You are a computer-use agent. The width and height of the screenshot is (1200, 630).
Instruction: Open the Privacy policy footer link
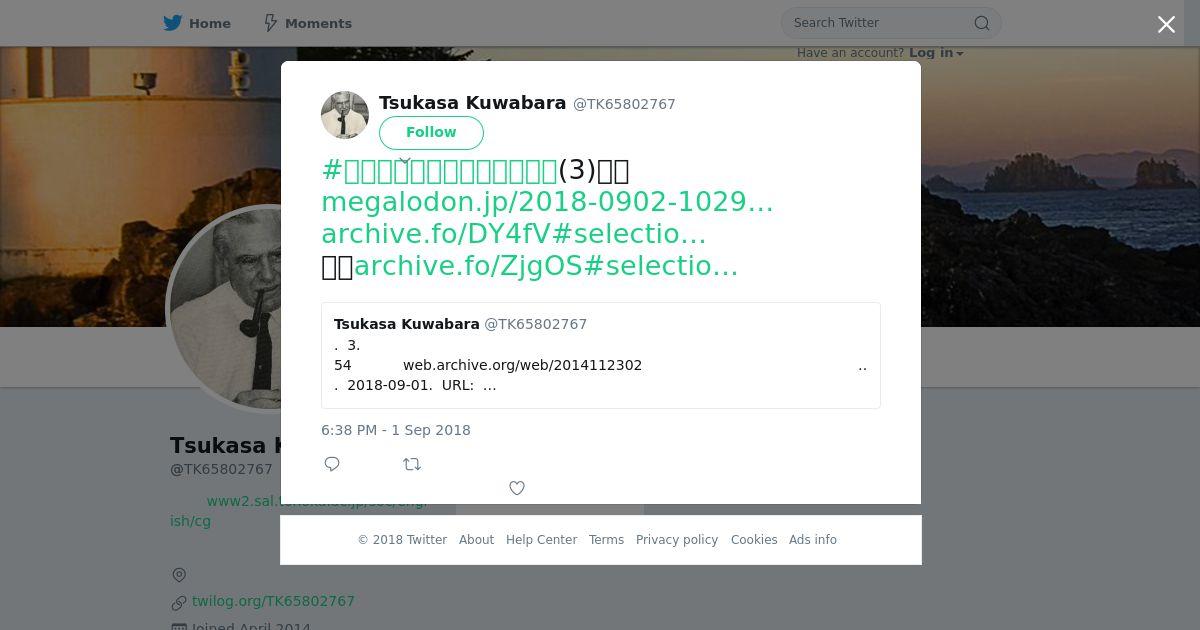coord(677,540)
